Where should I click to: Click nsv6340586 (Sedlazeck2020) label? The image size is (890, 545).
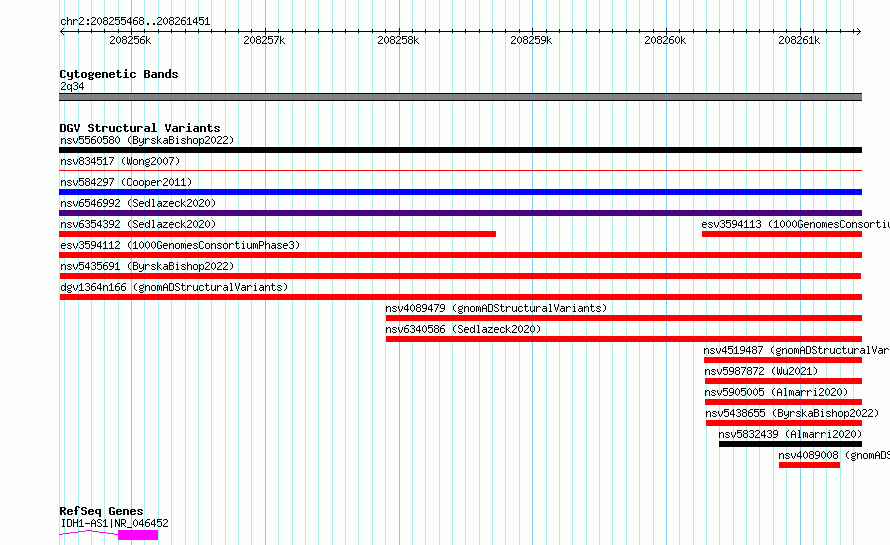463,329
